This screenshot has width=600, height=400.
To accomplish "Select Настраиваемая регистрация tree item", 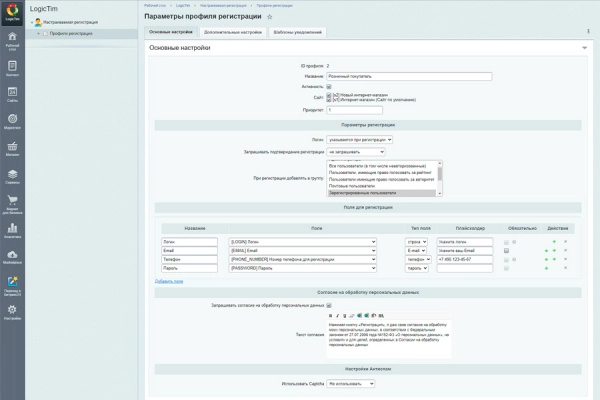I will [x=70, y=22].
